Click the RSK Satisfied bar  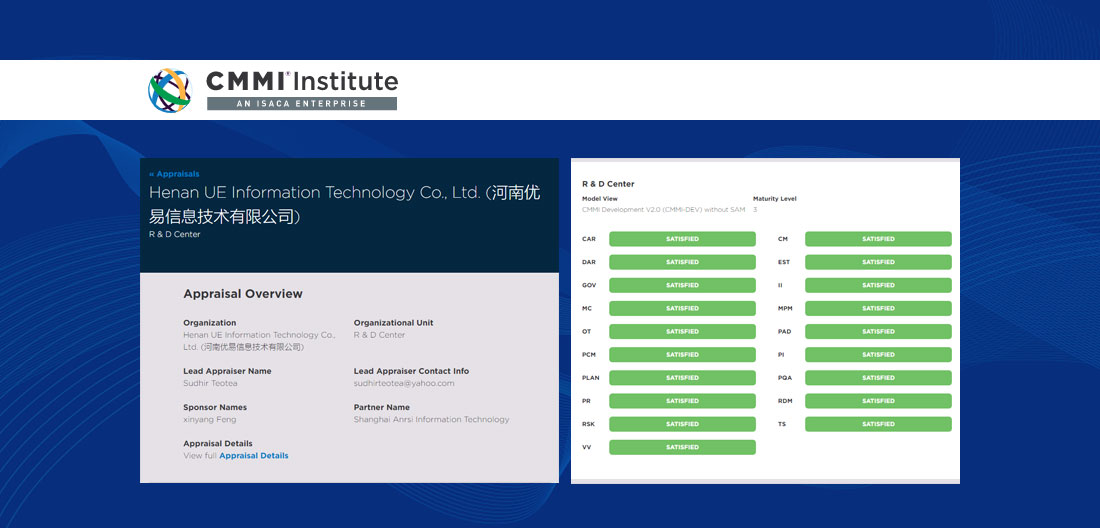[x=682, y=424]
